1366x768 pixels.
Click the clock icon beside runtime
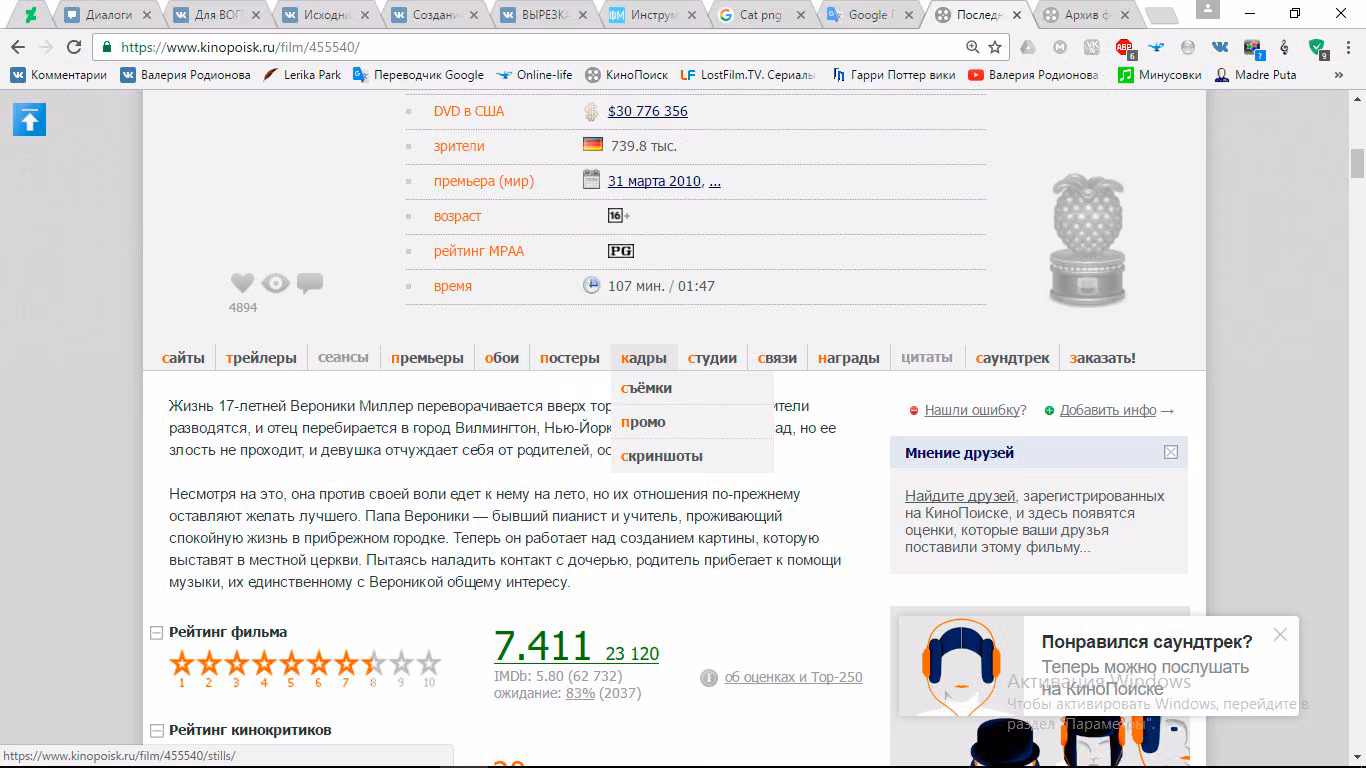coord(591,285)
